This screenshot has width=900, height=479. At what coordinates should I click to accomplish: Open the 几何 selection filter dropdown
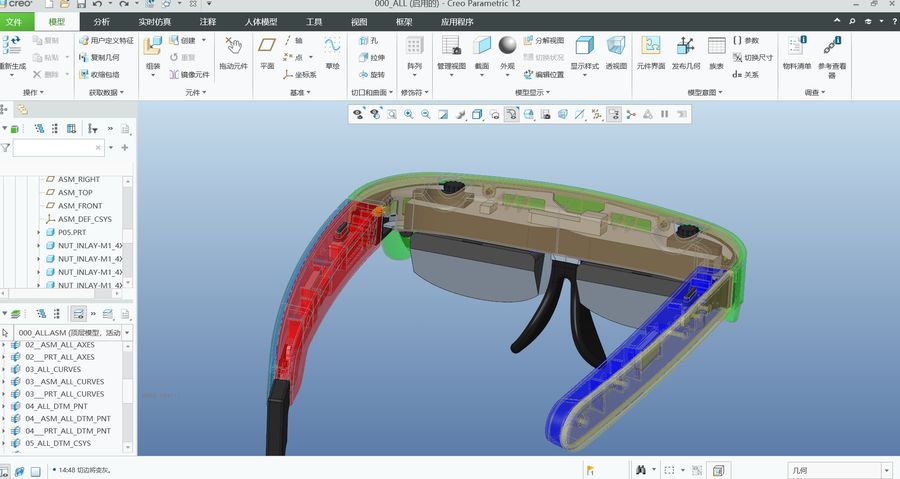[887, 470]
